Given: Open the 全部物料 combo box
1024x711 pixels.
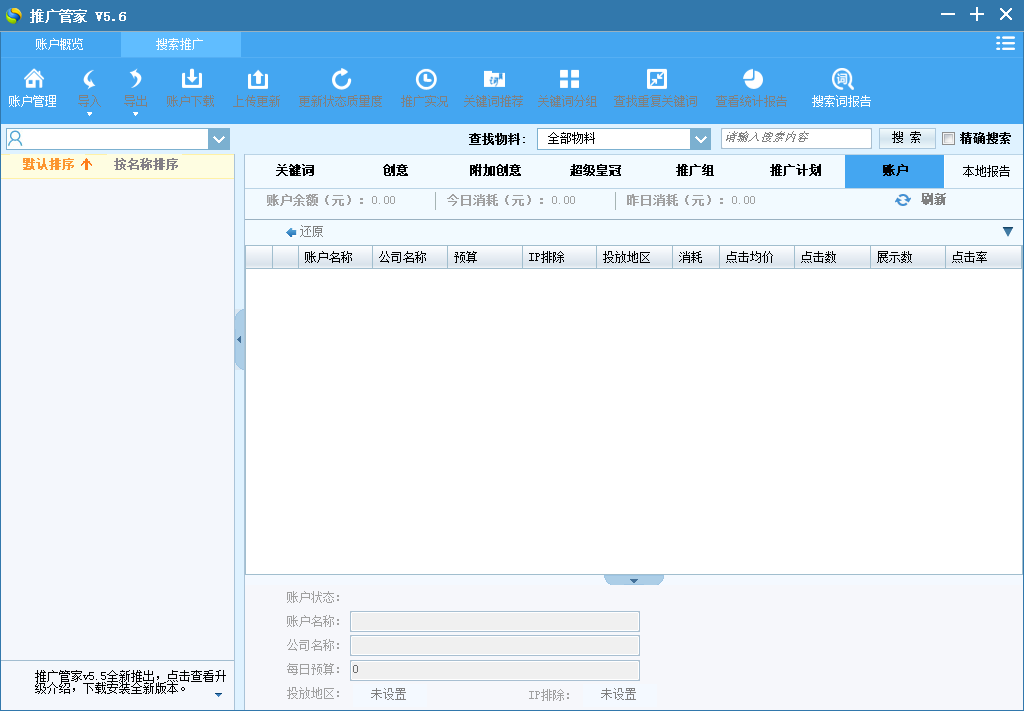Looking at the screenshot, I should tap(700, 139).
